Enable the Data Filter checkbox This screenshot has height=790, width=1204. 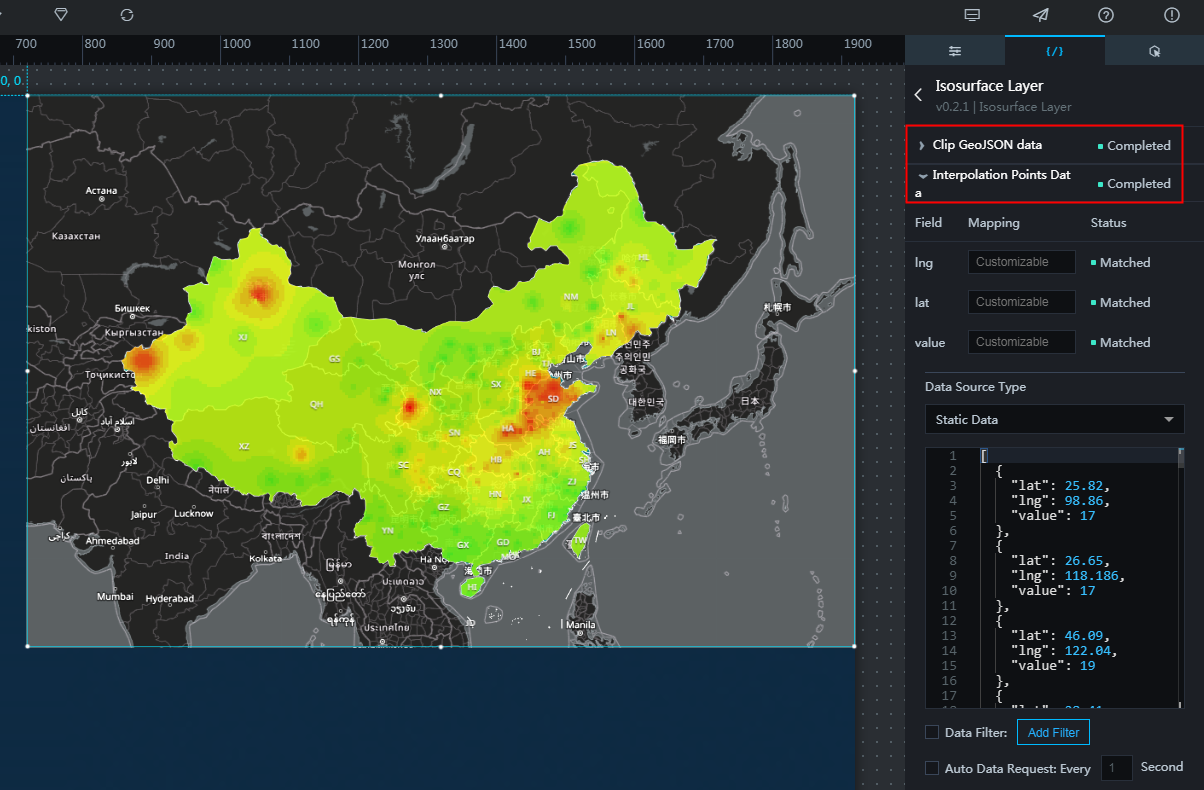point(932,732)
